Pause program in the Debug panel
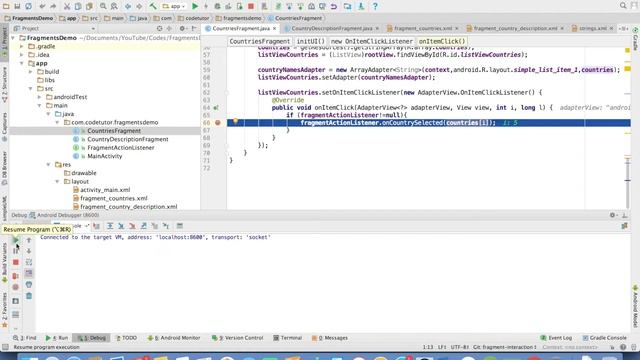The width and height of the screenshot is (640, 360). [16, 251]
